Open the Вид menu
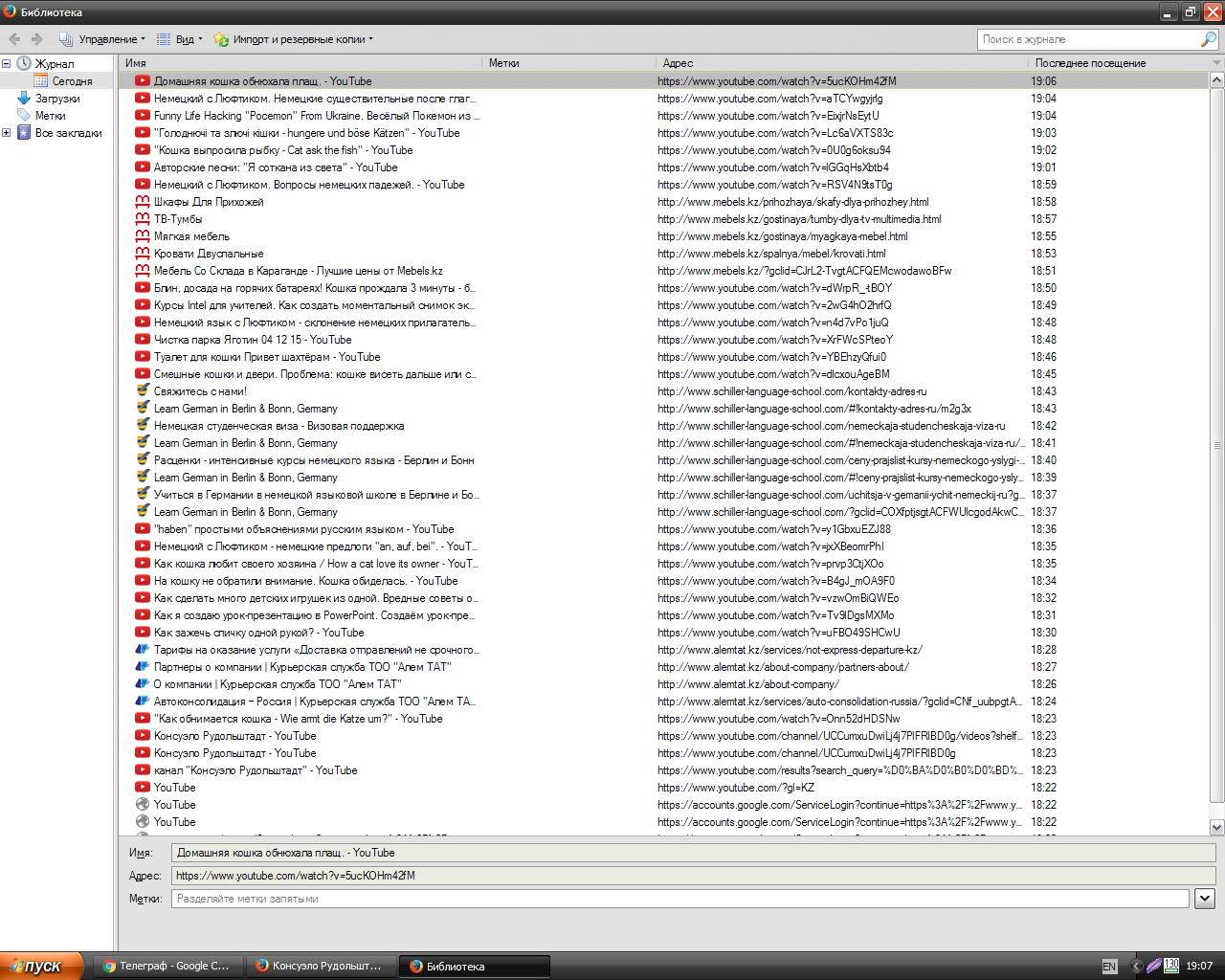This screenshot has width=1225, height=980. tap(180, 39)
